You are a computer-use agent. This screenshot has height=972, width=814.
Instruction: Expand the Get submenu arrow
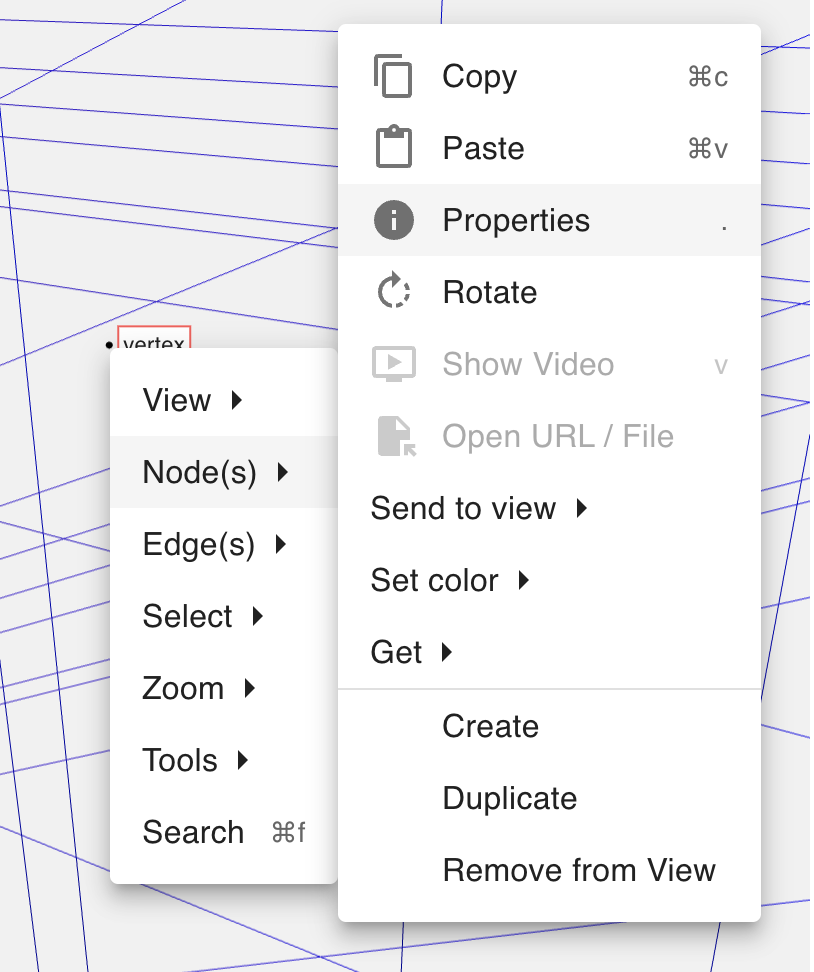click(x=447, y=652)
